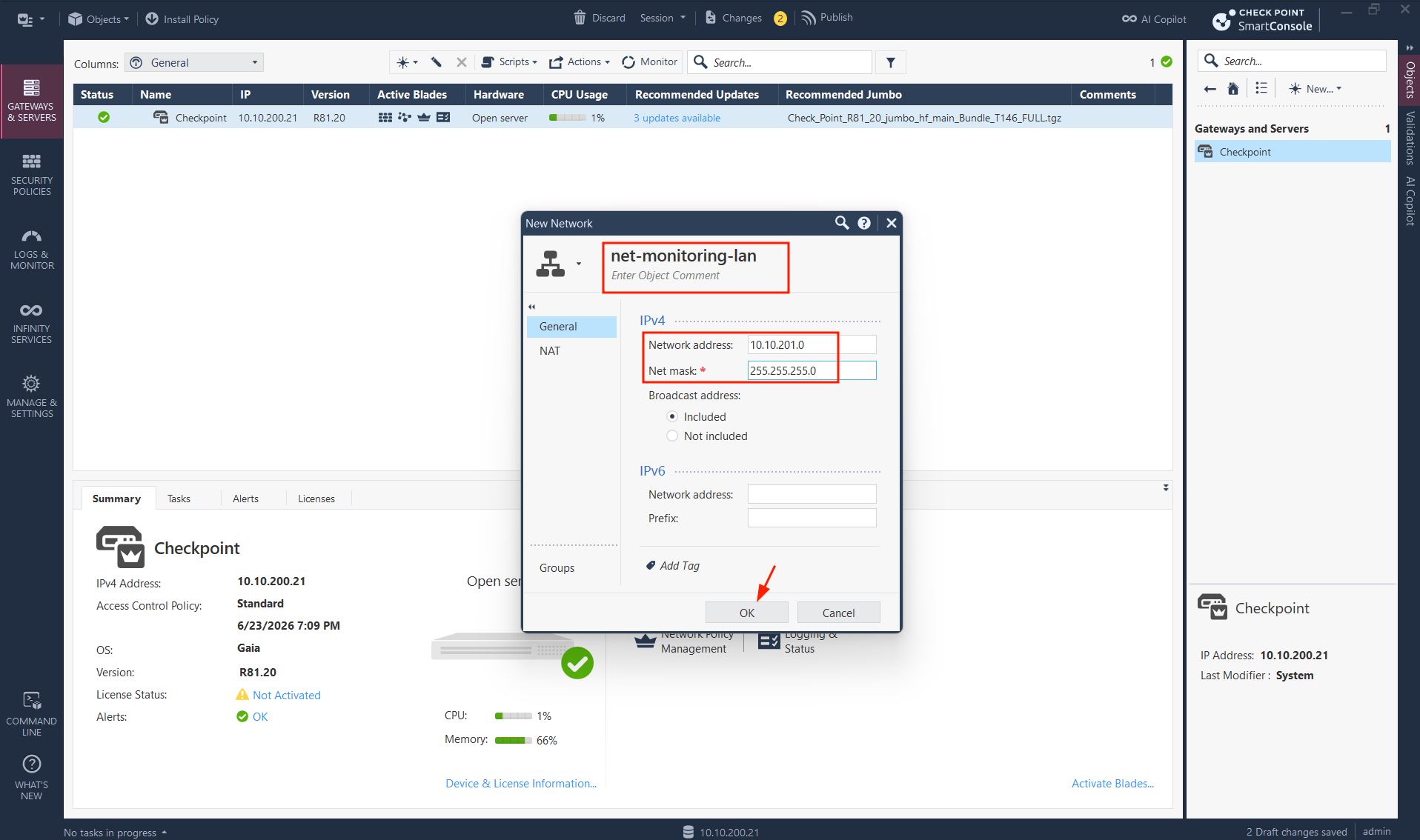
Task: Select the NAT dialog section
Action: point(571,351)
